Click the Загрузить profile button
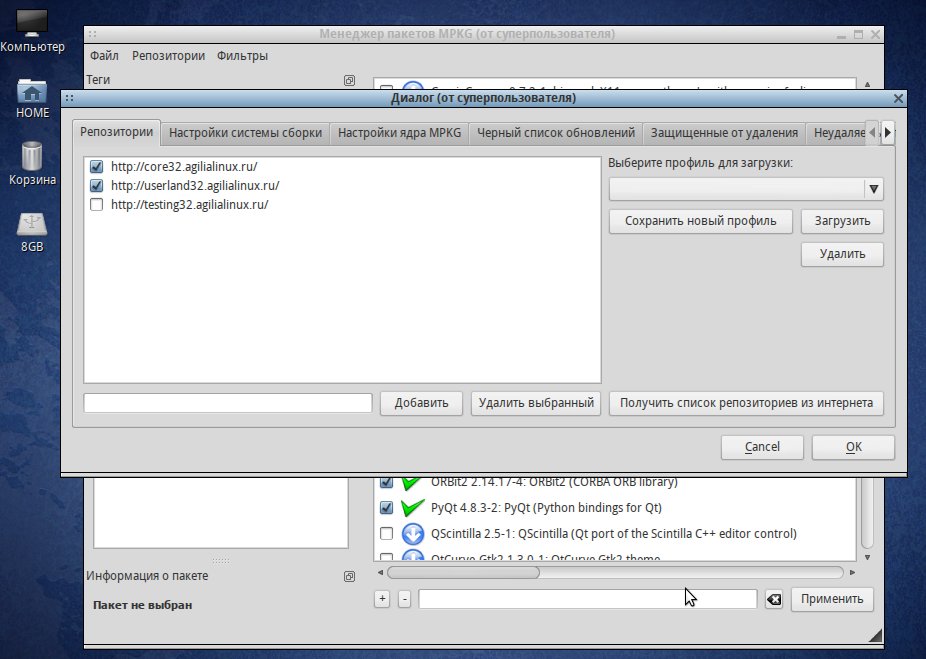The width and height of the screenshot is (926, 659). tap(842, 221)
